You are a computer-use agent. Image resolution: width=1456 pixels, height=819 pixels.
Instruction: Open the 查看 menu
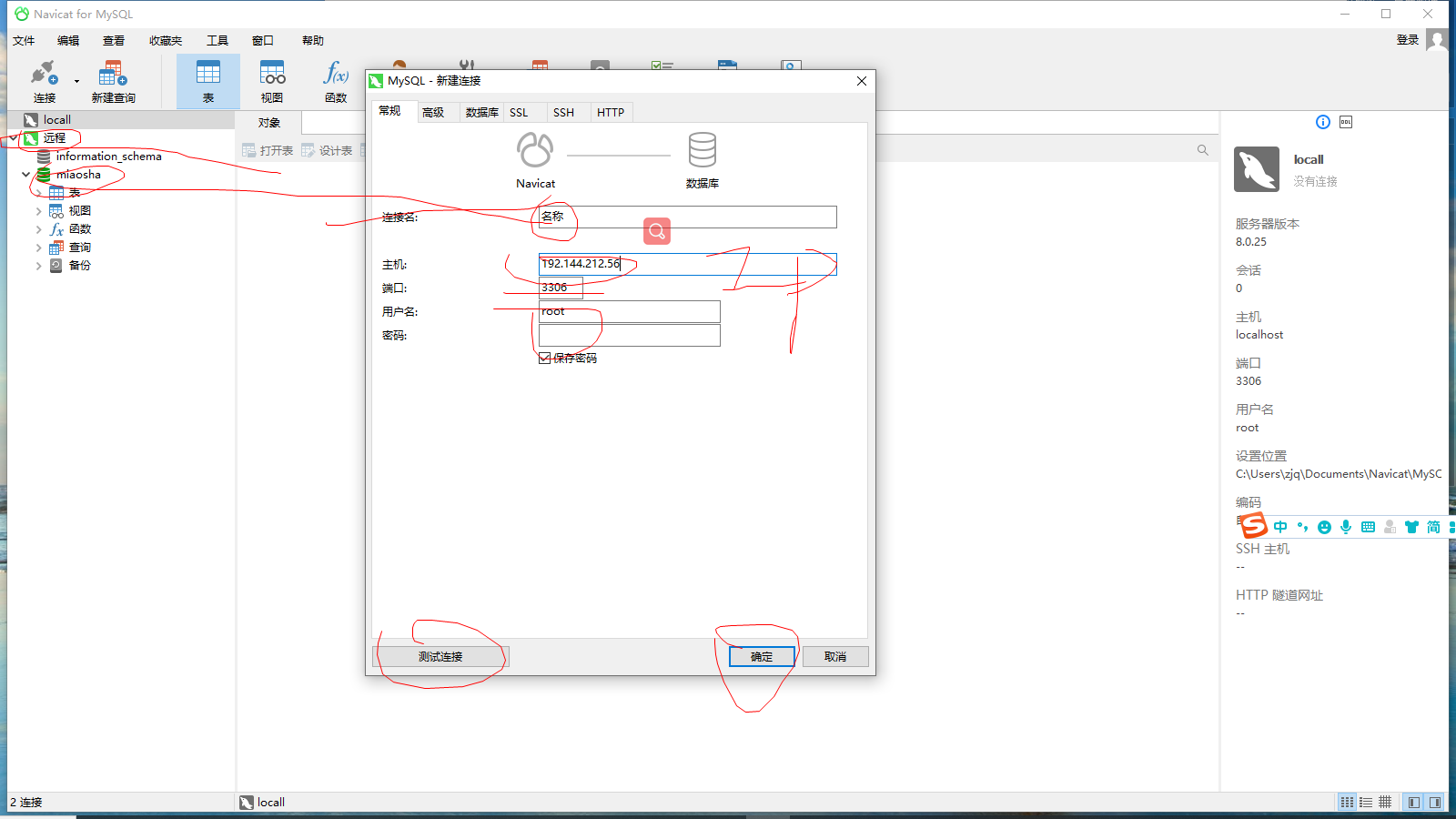point(114,40)
